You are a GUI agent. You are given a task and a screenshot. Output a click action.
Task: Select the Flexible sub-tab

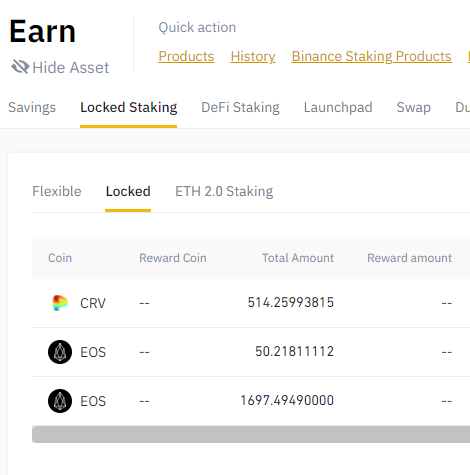coord(57,191)
